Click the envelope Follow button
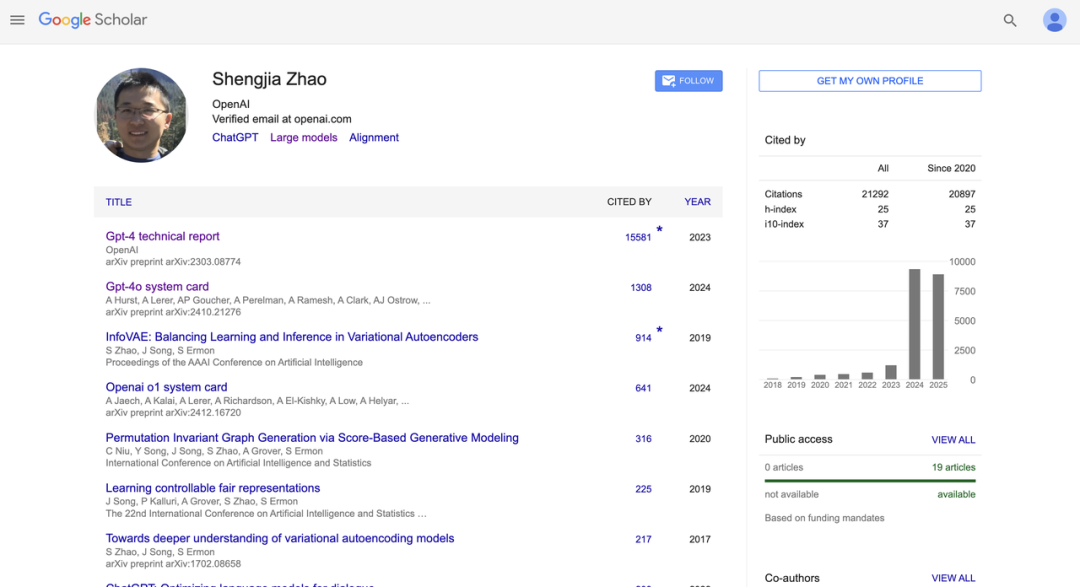This screenshot has width=1080, height=587. click(688, 81)
